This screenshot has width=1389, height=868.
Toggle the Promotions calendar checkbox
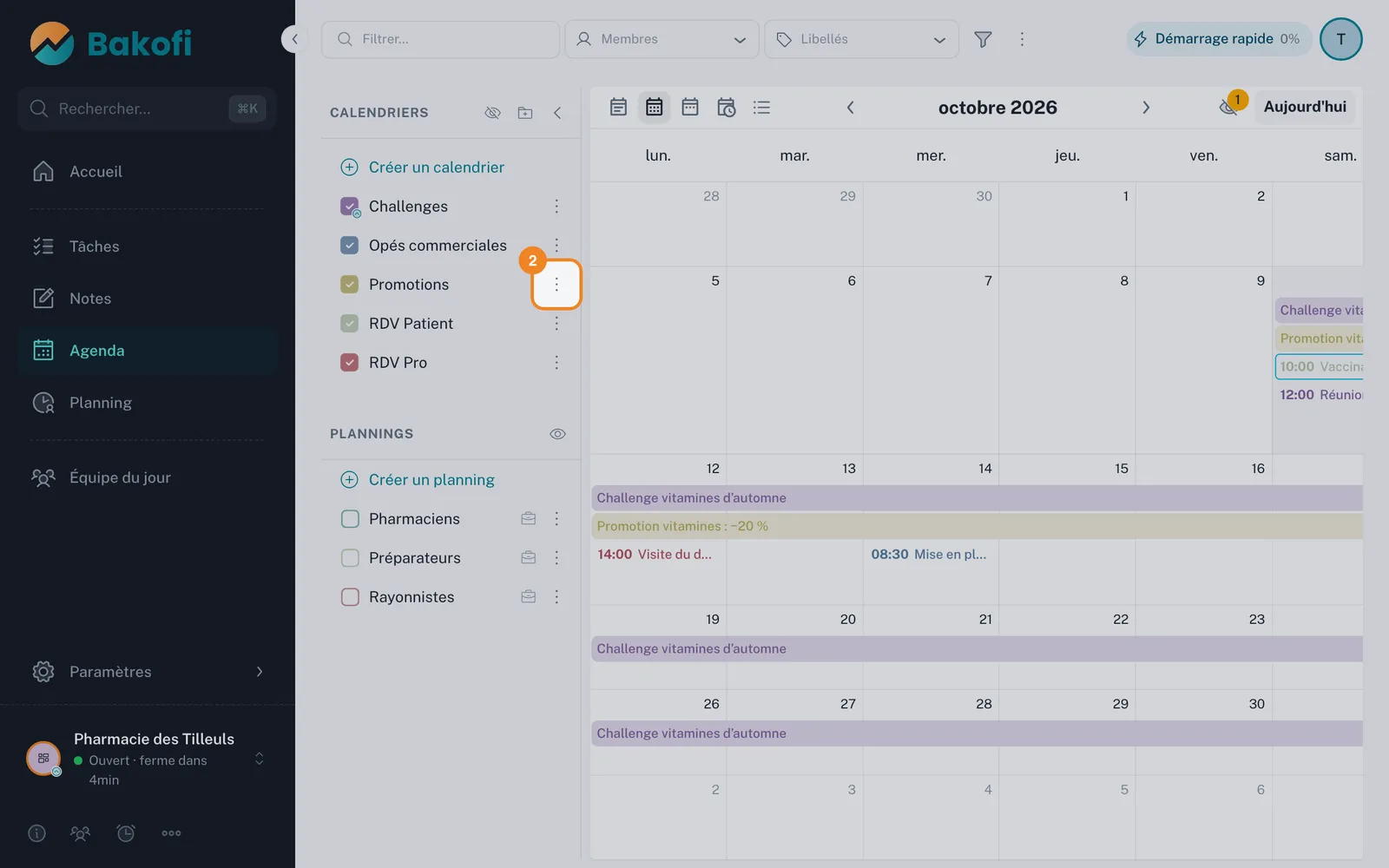(350, 285)
